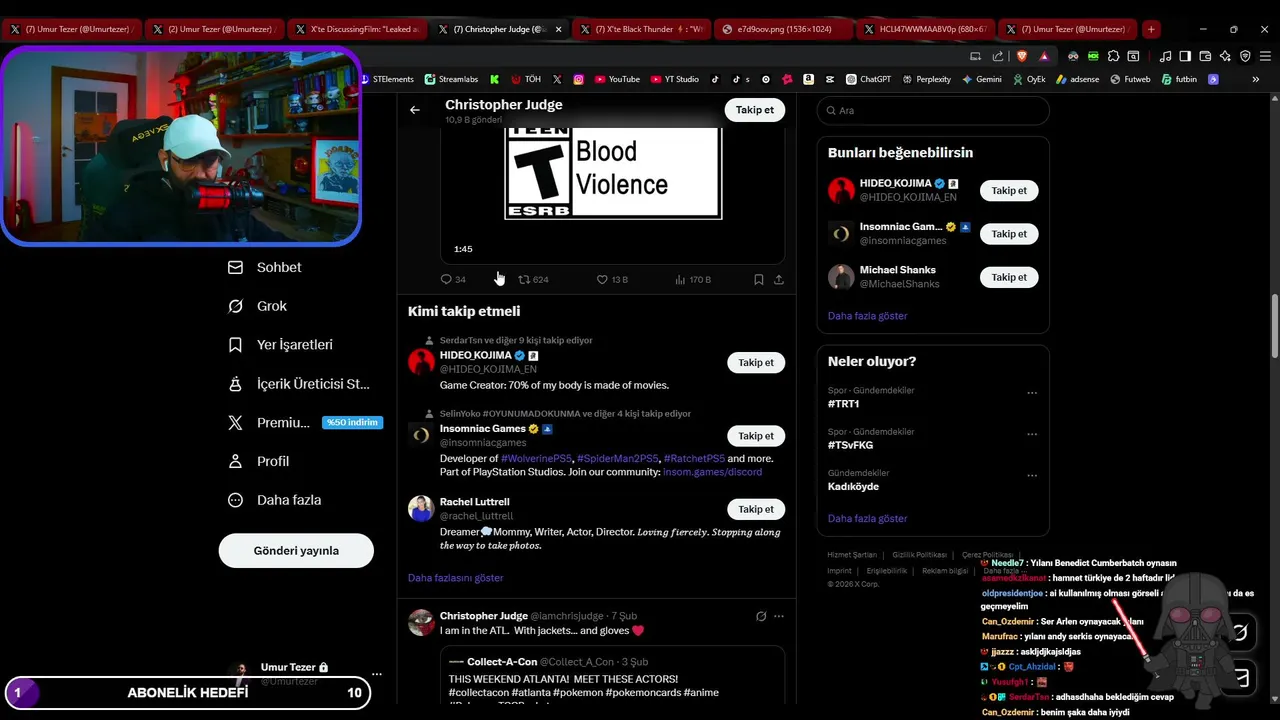The height and width of the screenshot is (720, 1280).
Task: Open #WolverinePS5 hashtag link
Action: [x=536, y=459]
